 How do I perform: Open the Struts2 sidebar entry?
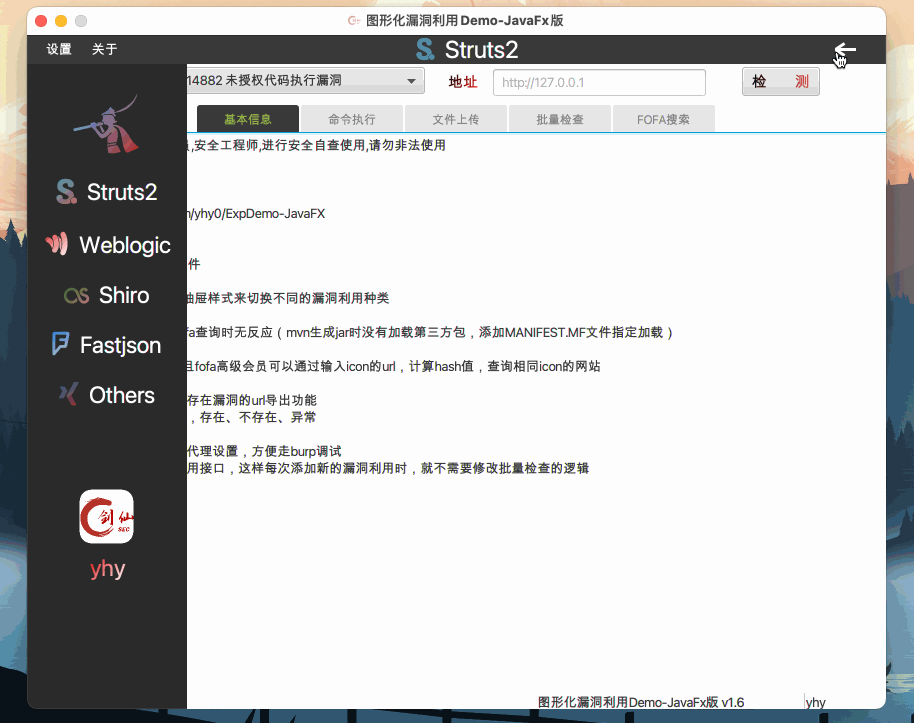[x=107, y=192]
